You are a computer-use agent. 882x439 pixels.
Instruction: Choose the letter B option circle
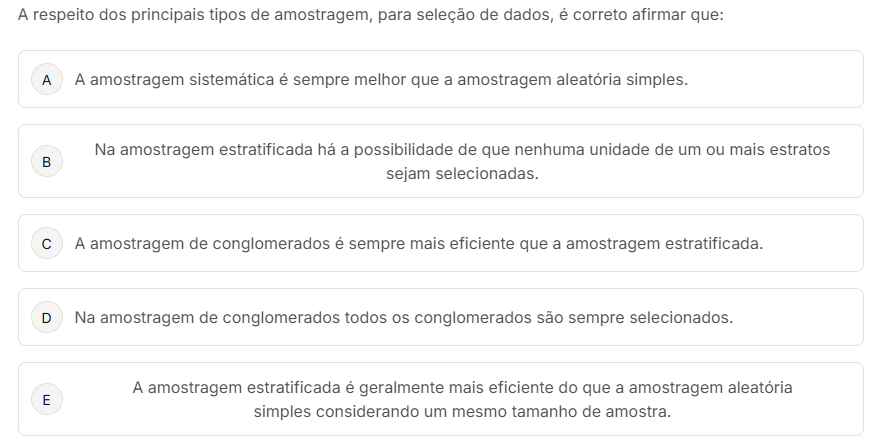(x=46, y=161)
